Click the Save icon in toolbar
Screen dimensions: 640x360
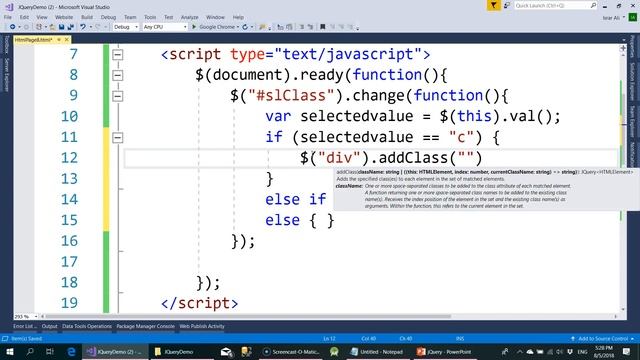(x=61, y=27)
